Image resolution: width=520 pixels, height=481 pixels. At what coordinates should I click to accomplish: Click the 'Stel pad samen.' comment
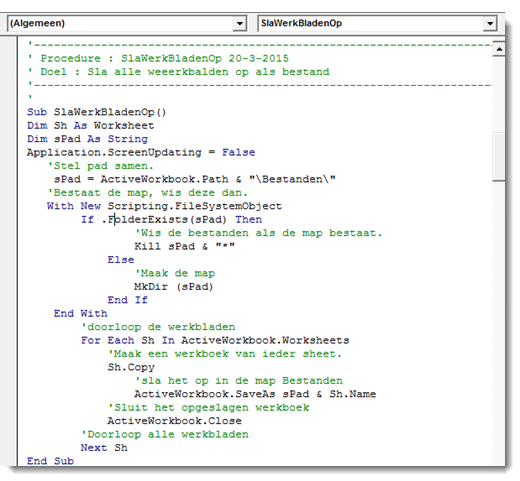pyautogui.click(x=100, y=166)
